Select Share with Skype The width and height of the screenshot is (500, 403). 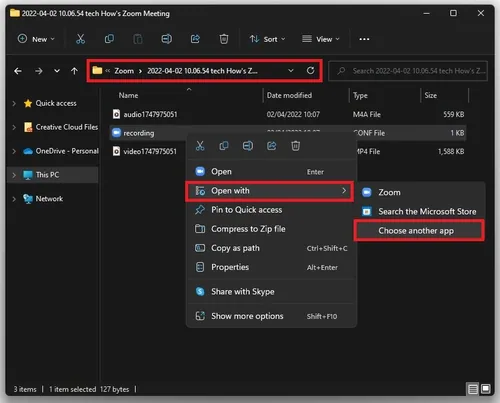[271, 292]
